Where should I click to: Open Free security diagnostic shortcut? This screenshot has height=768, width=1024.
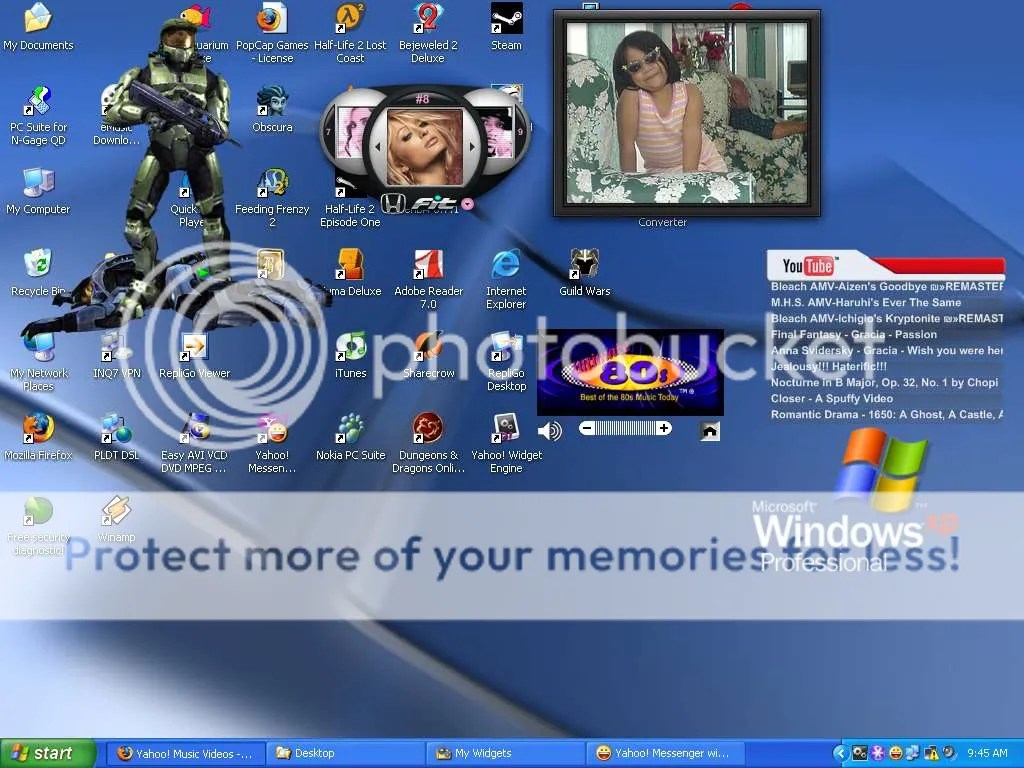[x=38, y=525]
